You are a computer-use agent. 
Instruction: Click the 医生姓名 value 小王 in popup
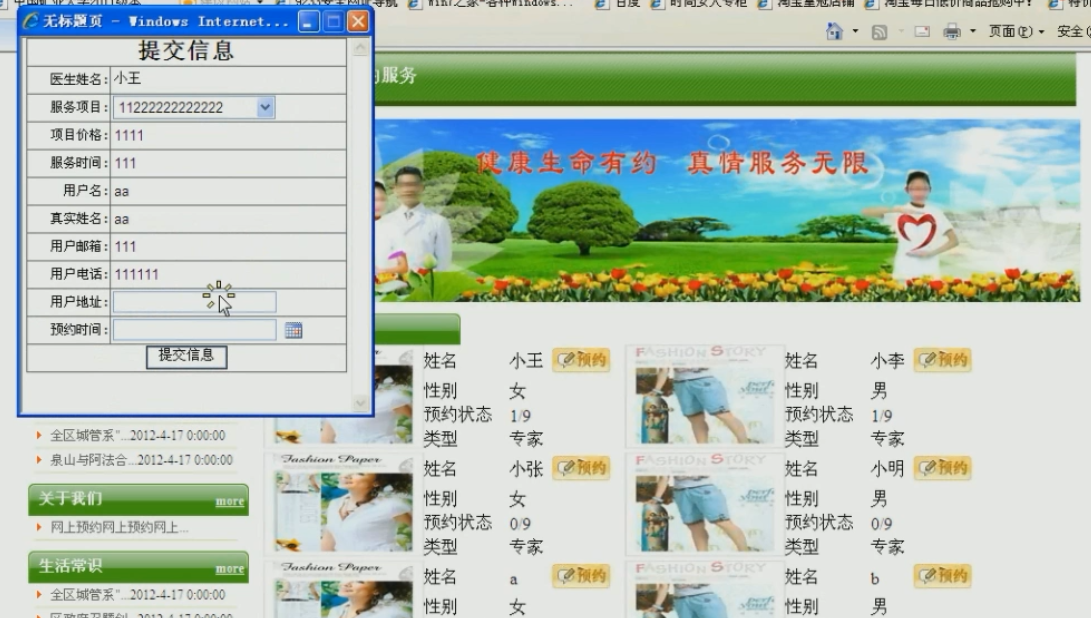[x=128, y=79]
